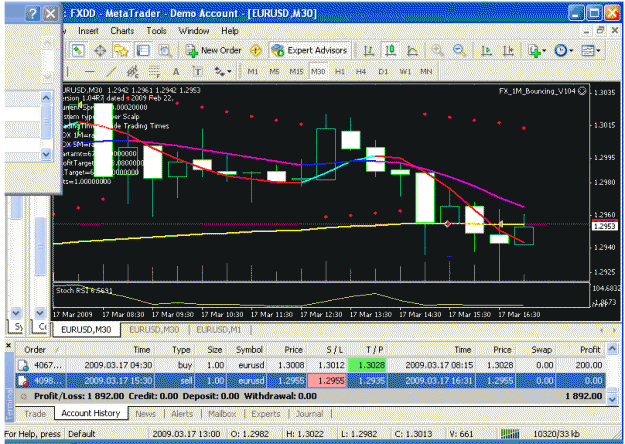This screenshot has height=444, width=625.
Task: Switch chart to candlesticks
Action: click(390, 51)
